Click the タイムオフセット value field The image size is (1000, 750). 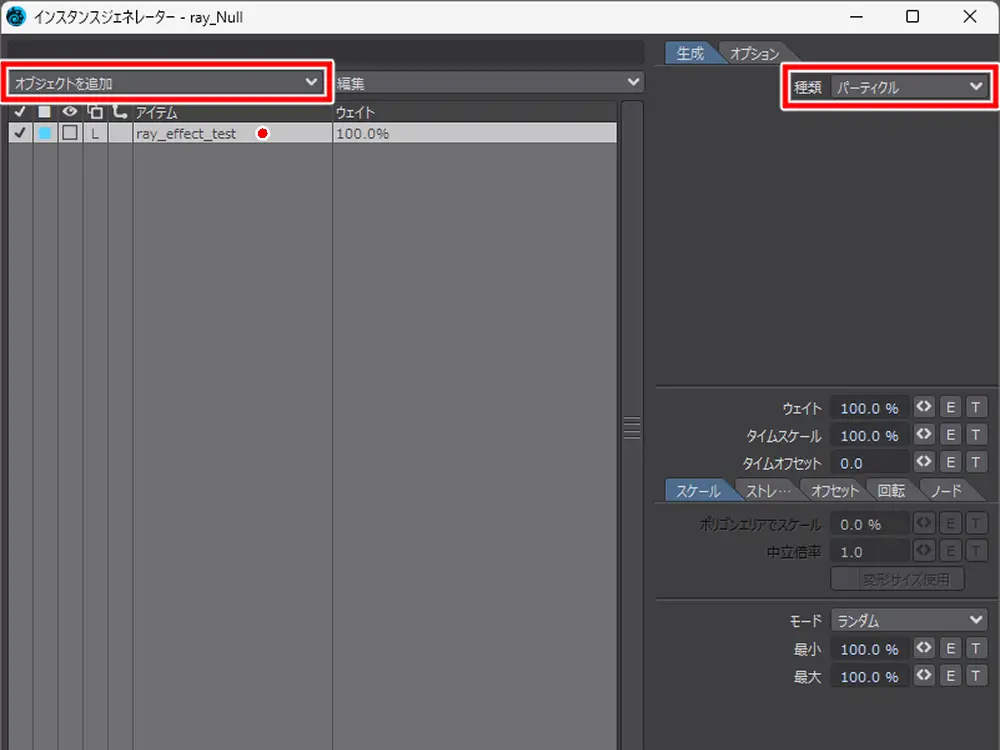coord(870,463)
